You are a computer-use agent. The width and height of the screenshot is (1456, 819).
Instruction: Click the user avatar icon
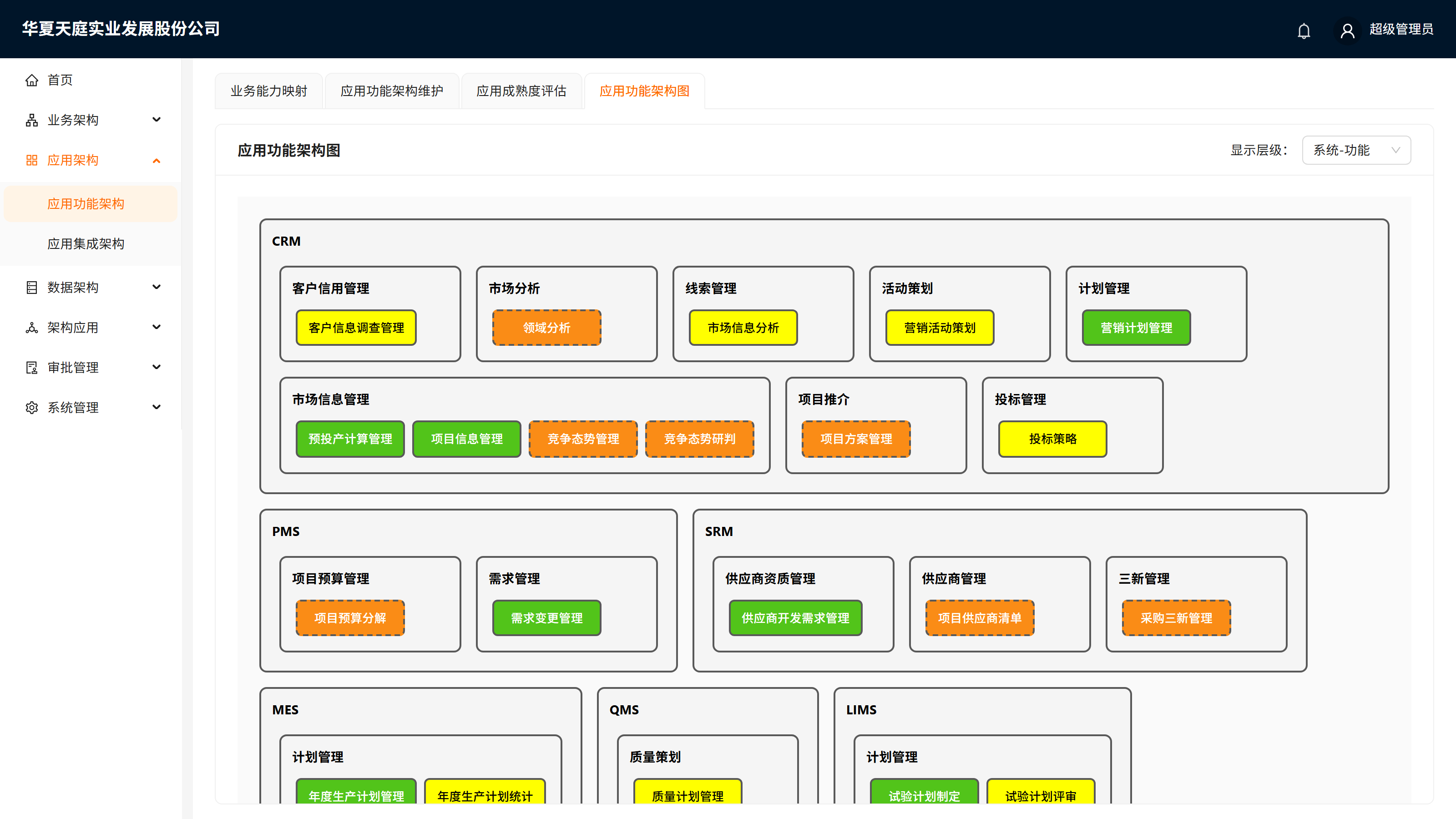pos(1347,30)
